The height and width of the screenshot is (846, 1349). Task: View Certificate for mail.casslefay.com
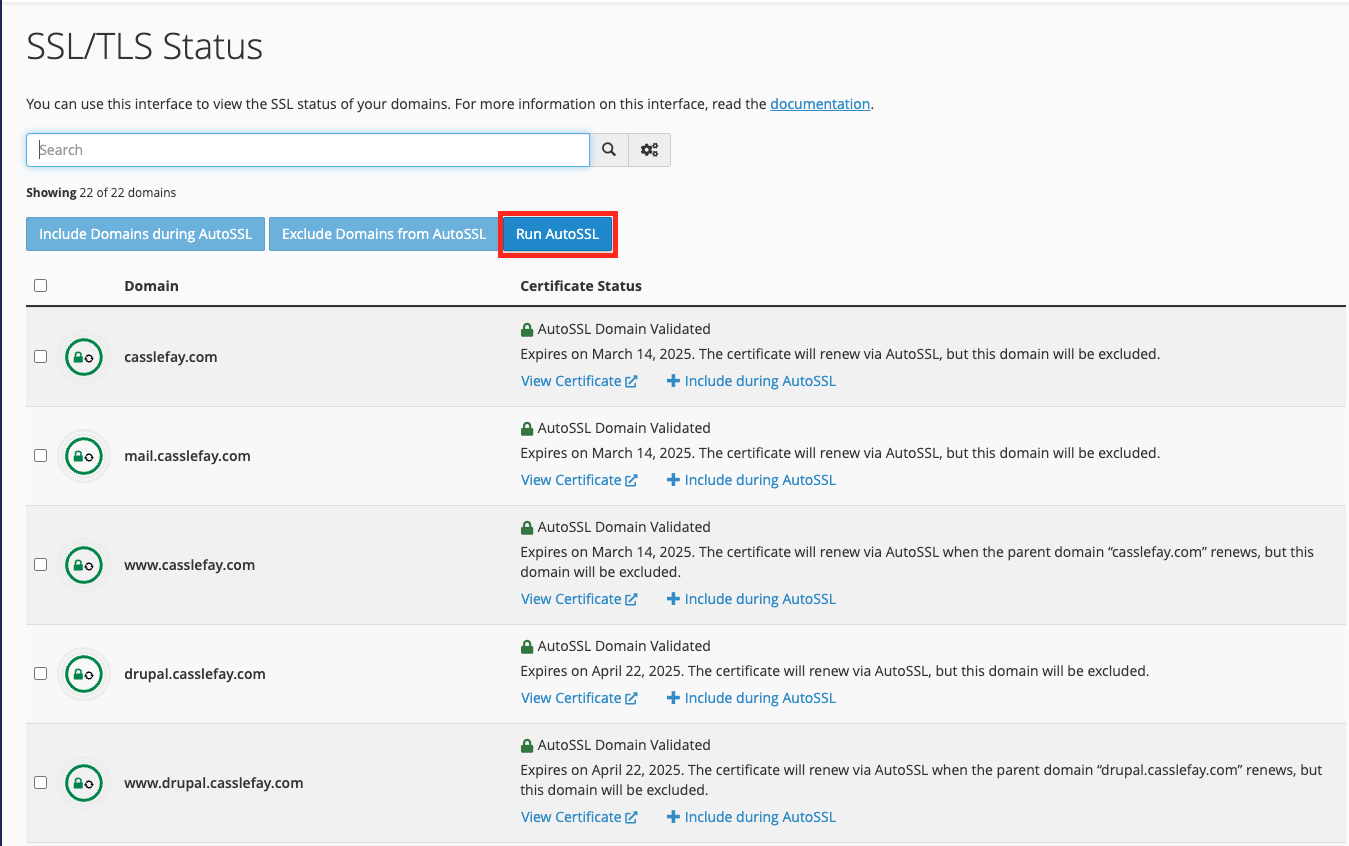pyautogui.click(x=579, y=480)
